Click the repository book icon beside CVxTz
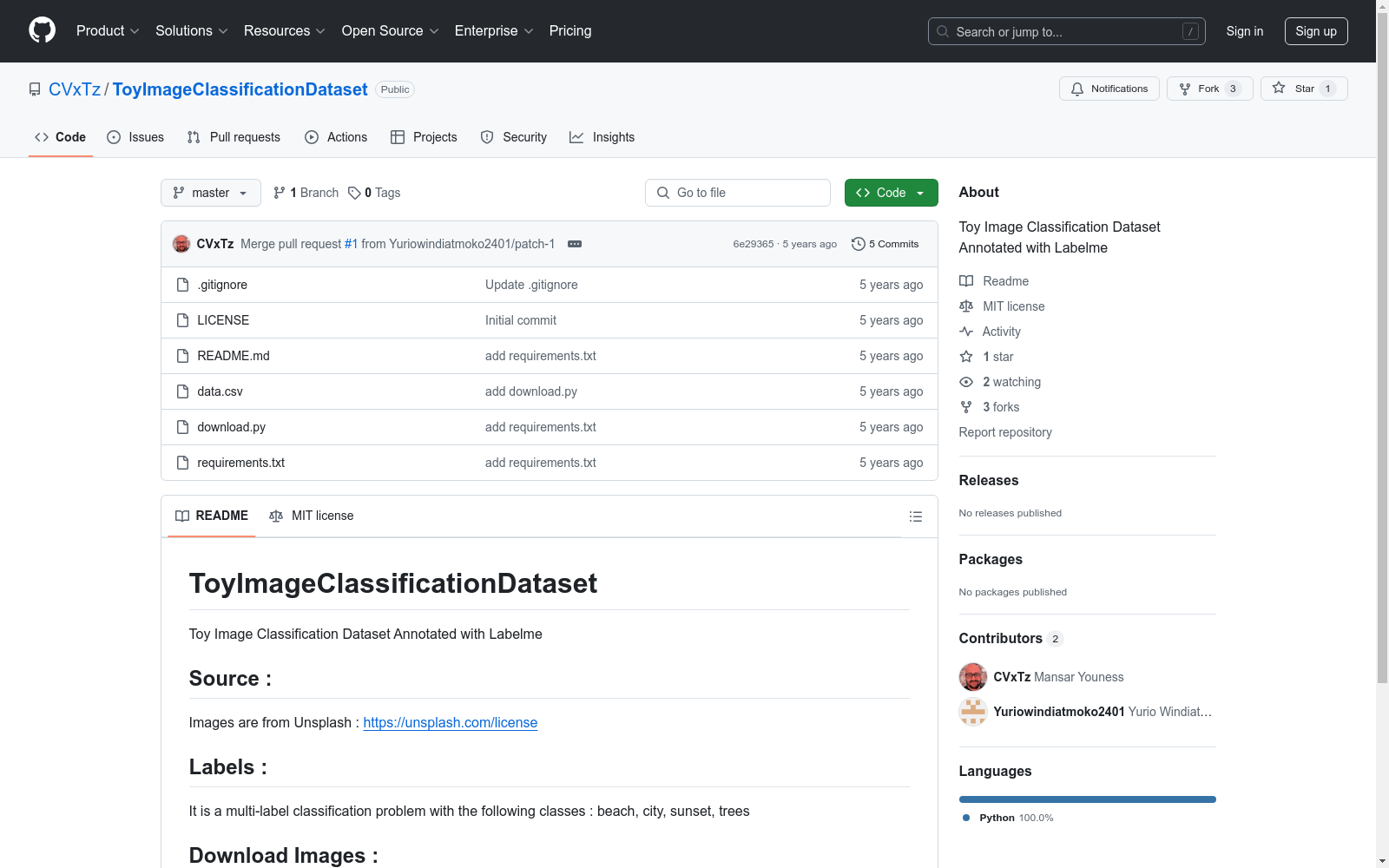 coord(35,89)
